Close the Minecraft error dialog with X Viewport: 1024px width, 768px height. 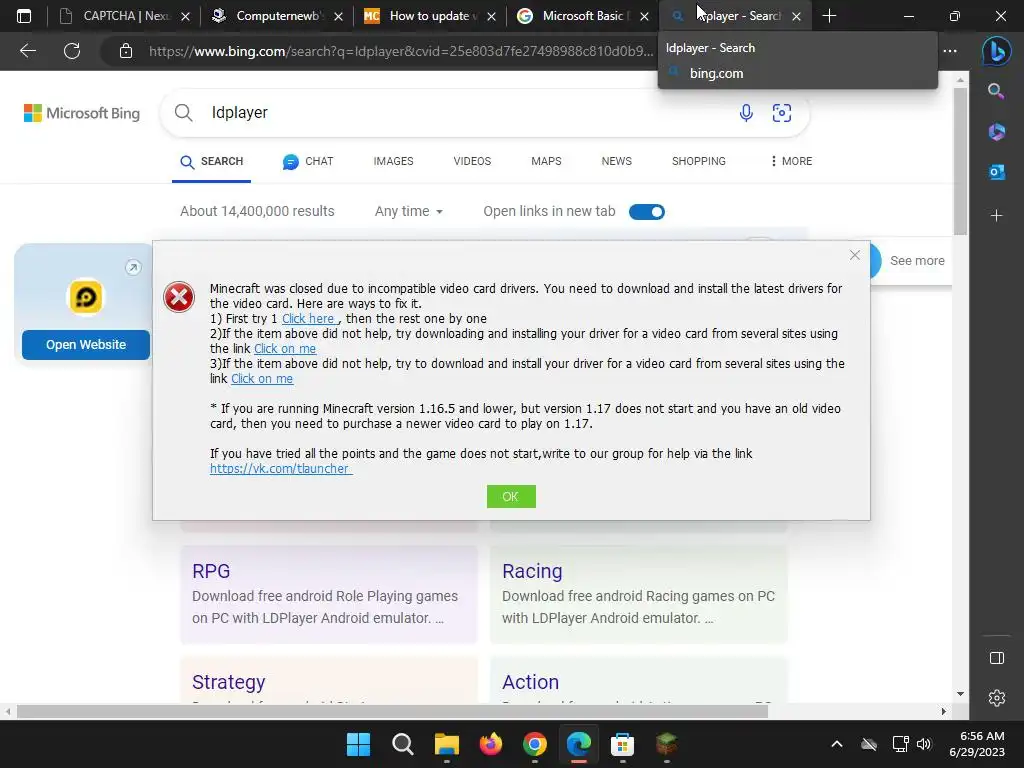point(855,255)
